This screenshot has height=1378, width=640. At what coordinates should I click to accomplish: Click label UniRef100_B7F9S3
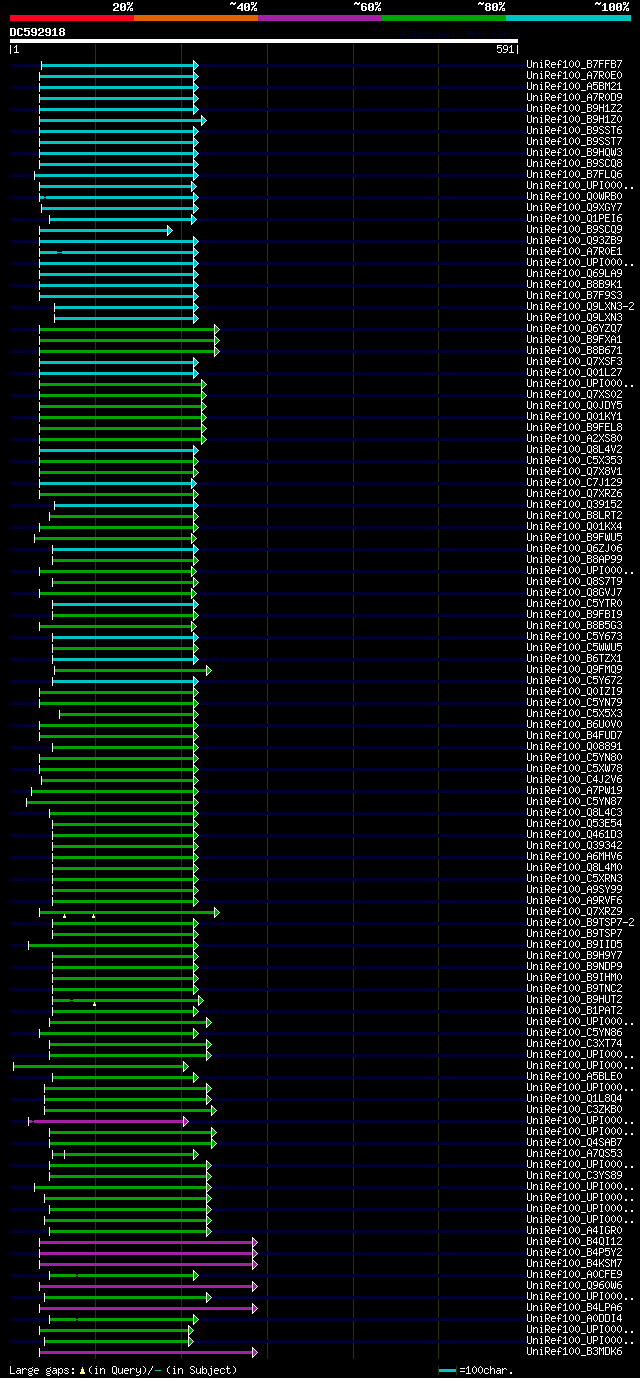tap(574, 295)
